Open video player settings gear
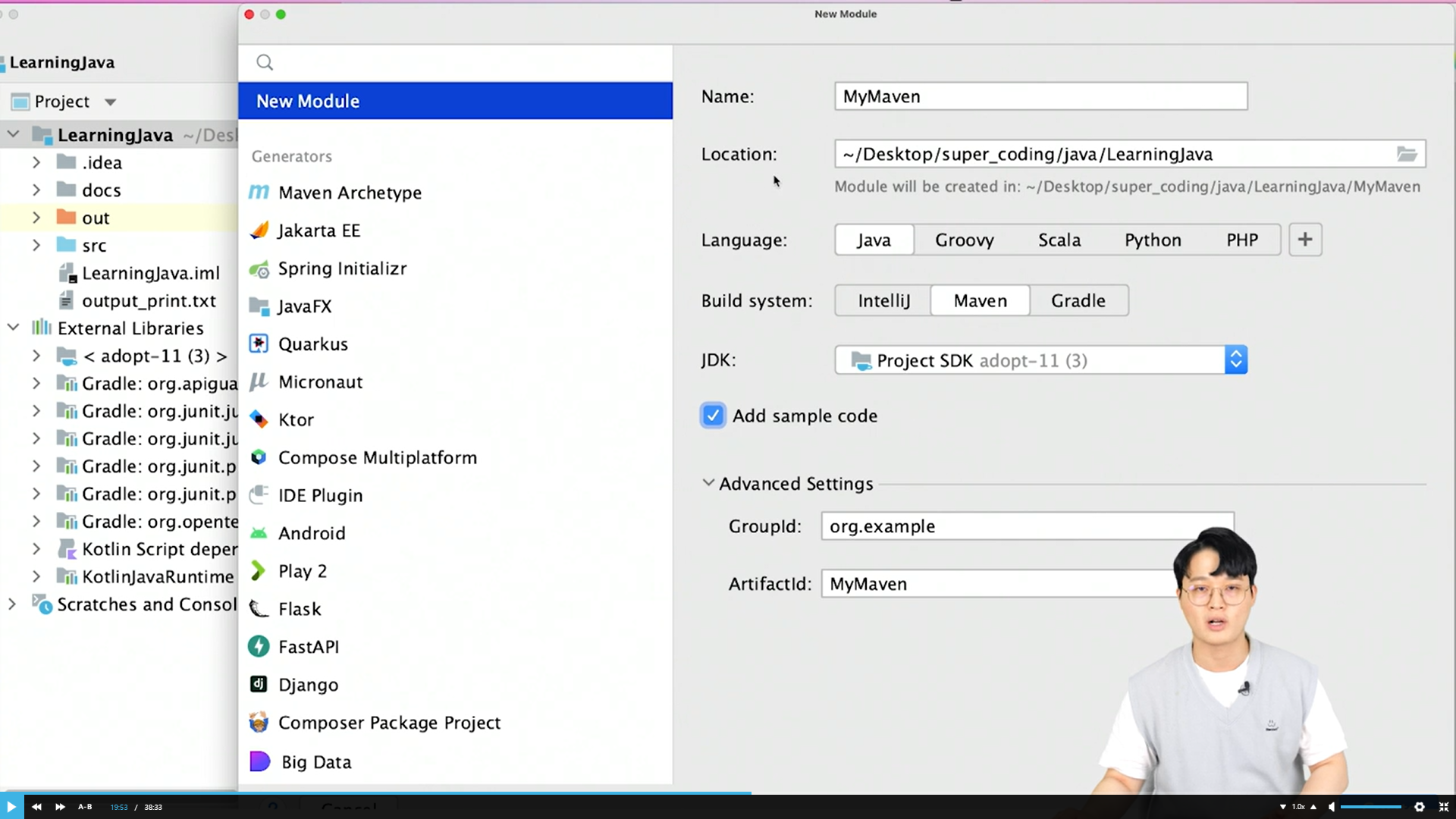1456x819 pixels. point(1419,807)
